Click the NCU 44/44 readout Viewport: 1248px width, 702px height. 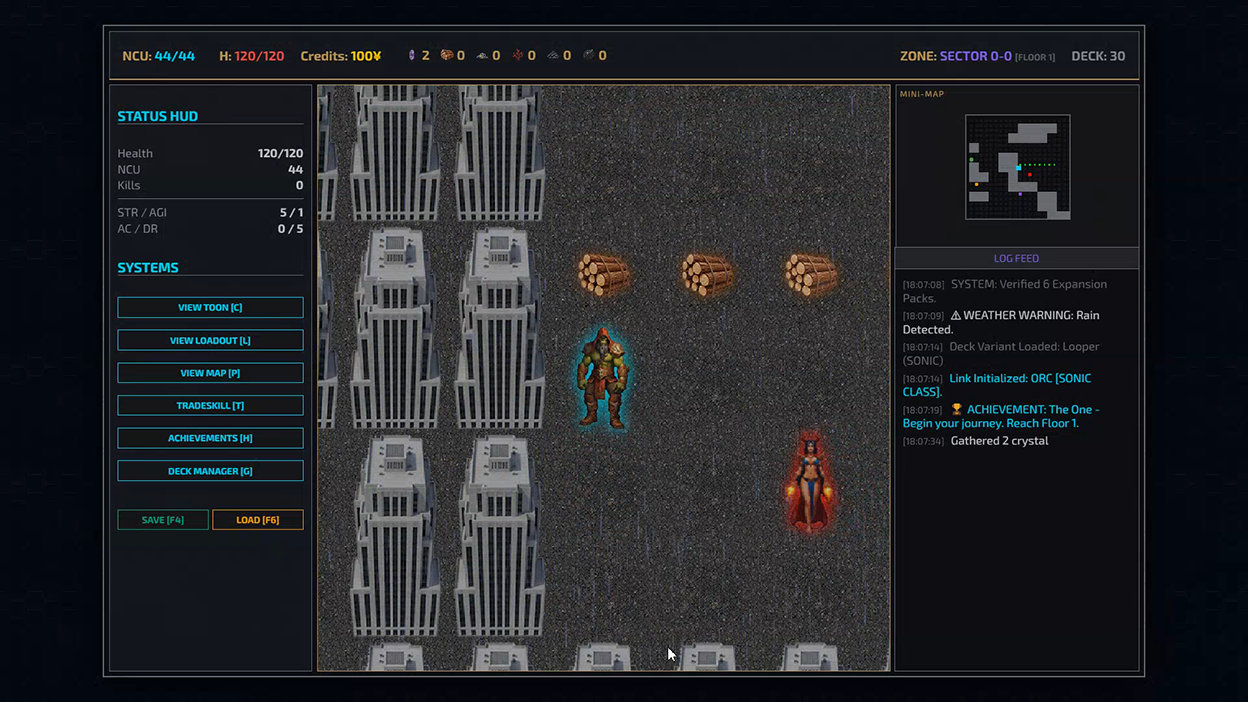click(x=159, y=56)
